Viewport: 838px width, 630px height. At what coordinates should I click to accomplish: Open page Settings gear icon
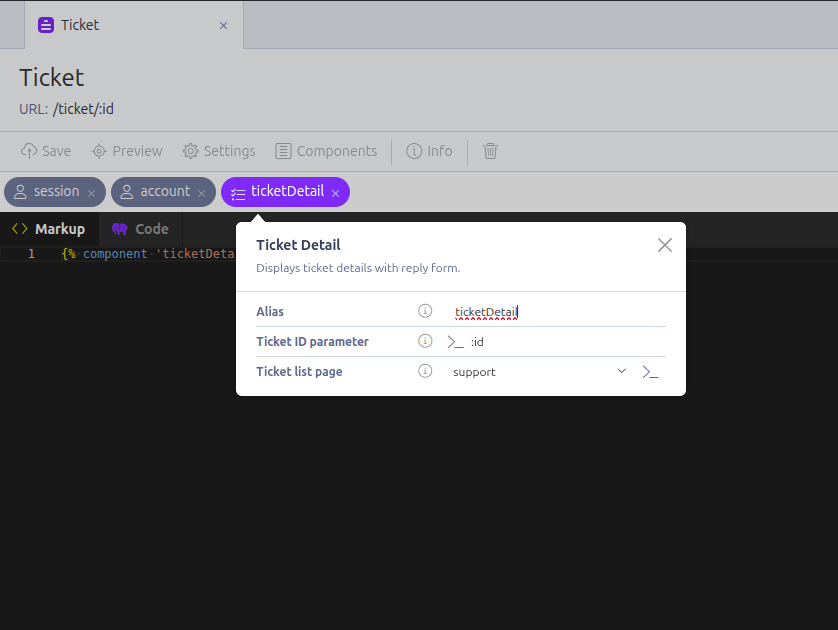190,151
